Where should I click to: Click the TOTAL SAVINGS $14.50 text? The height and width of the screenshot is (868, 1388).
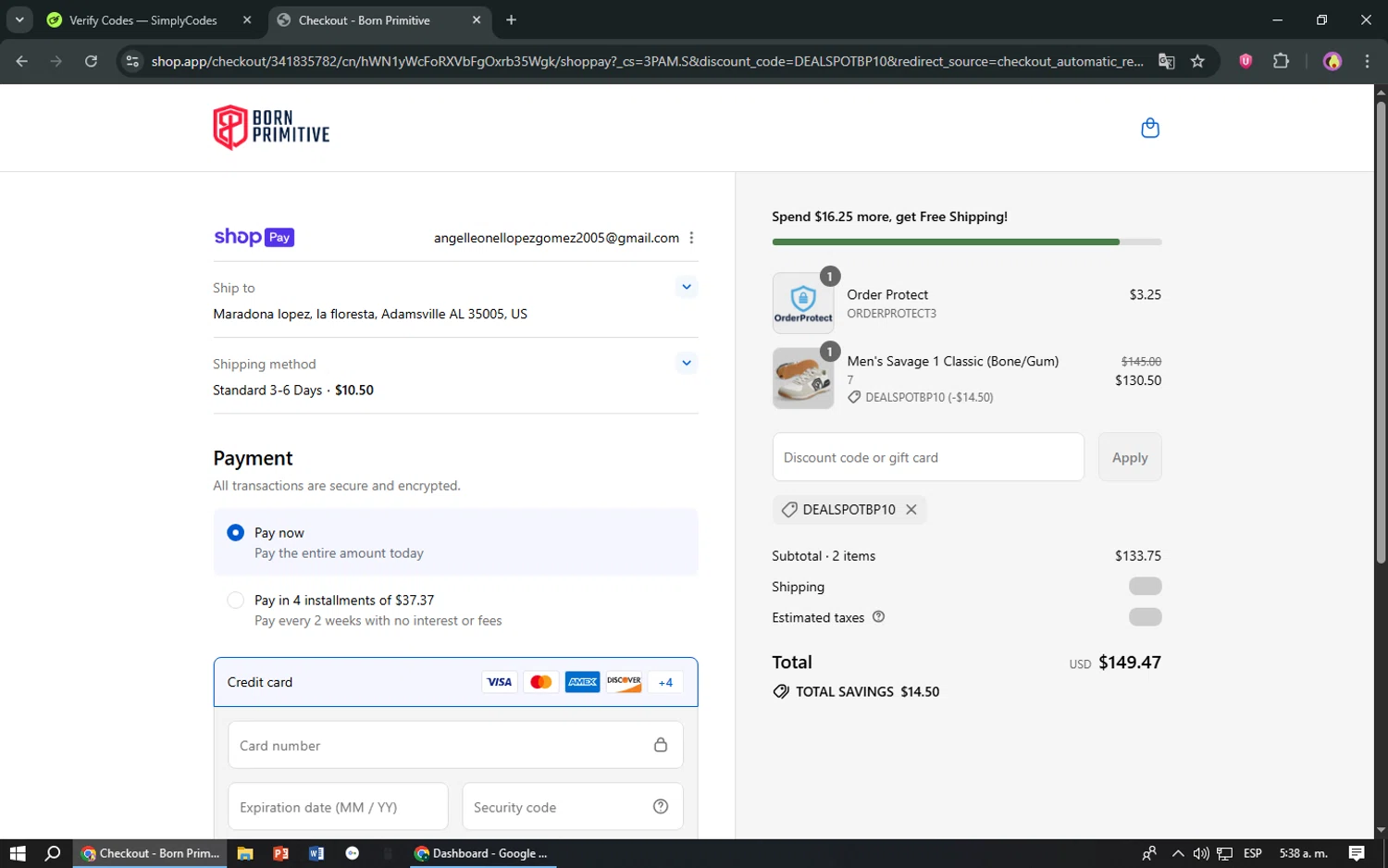click(x=867, y=691)
